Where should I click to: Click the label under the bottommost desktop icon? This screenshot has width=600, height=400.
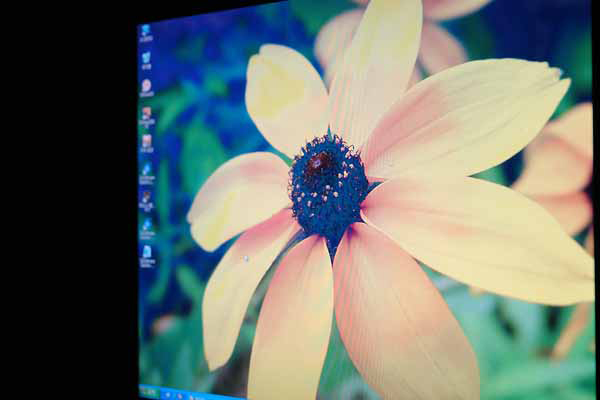(148, 264)
